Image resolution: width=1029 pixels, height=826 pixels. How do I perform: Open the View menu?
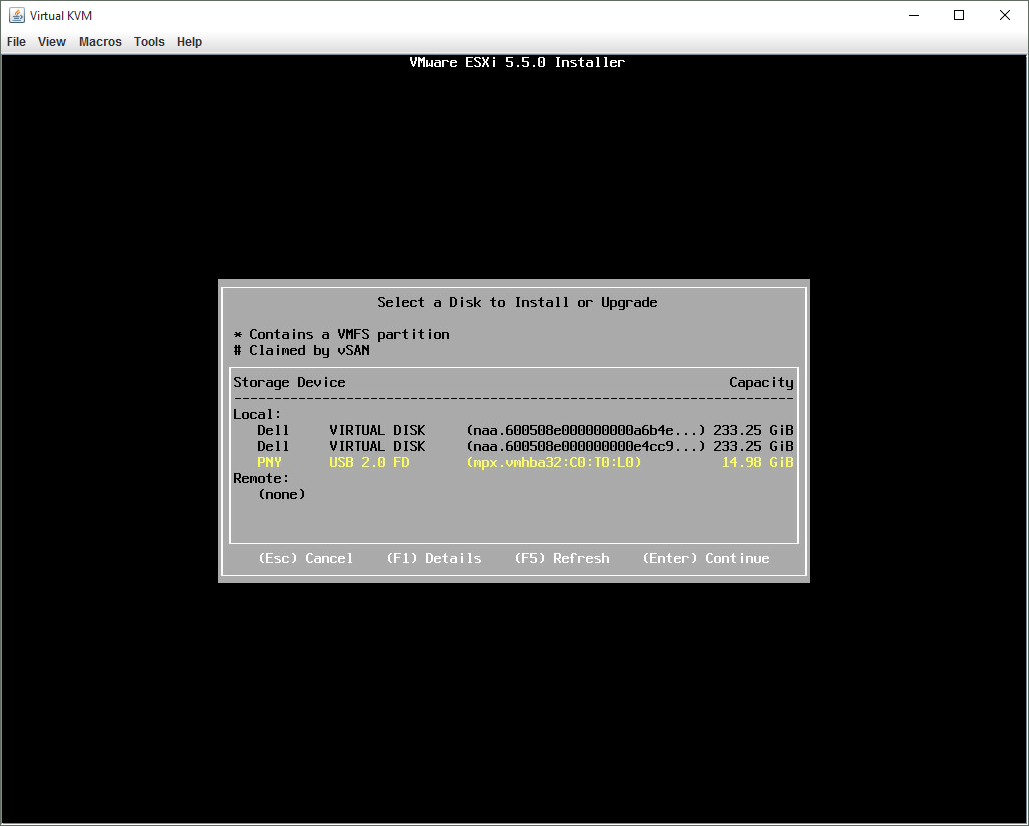point(52,42)
